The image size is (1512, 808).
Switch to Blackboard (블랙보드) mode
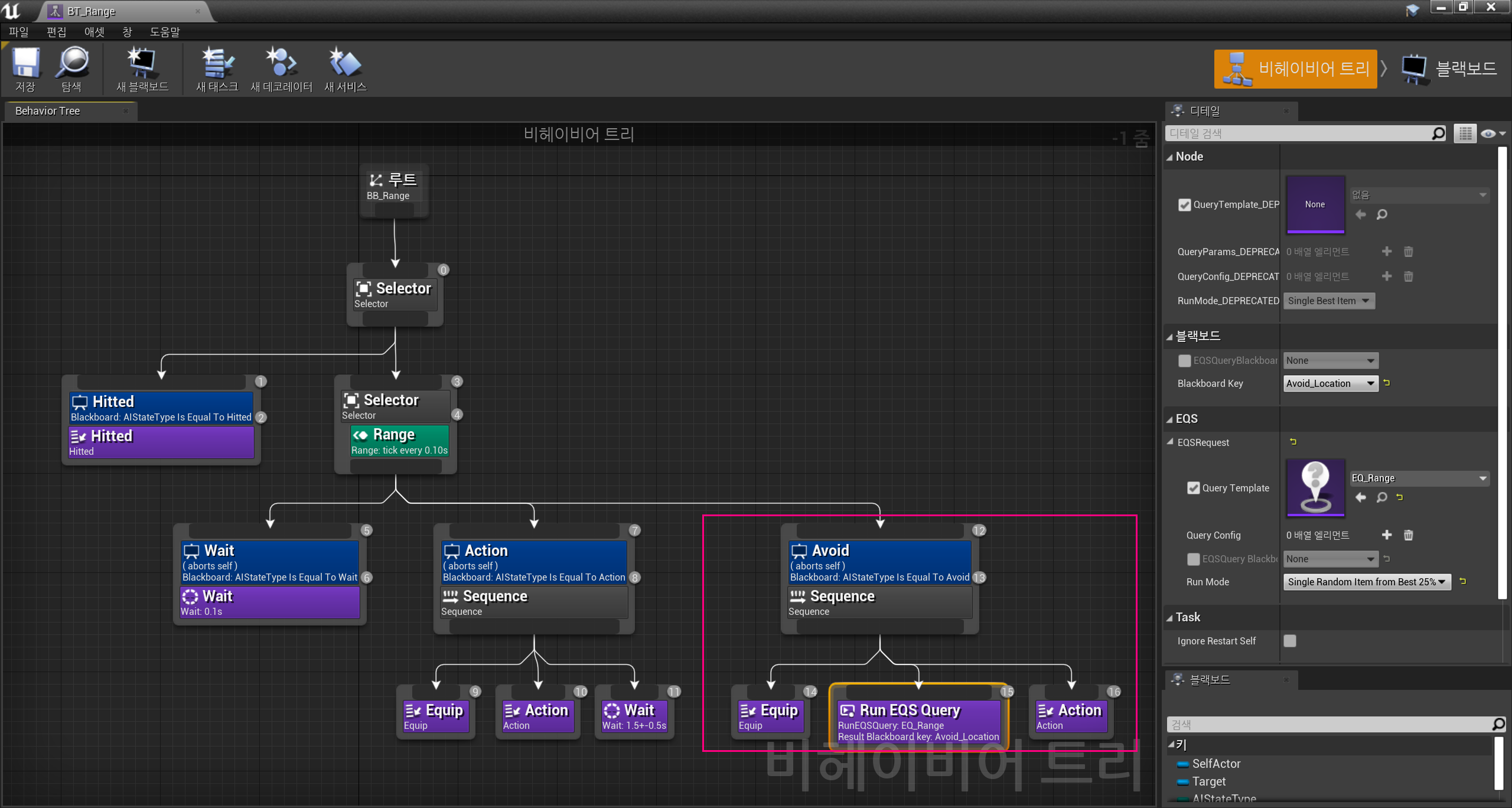1449,69
